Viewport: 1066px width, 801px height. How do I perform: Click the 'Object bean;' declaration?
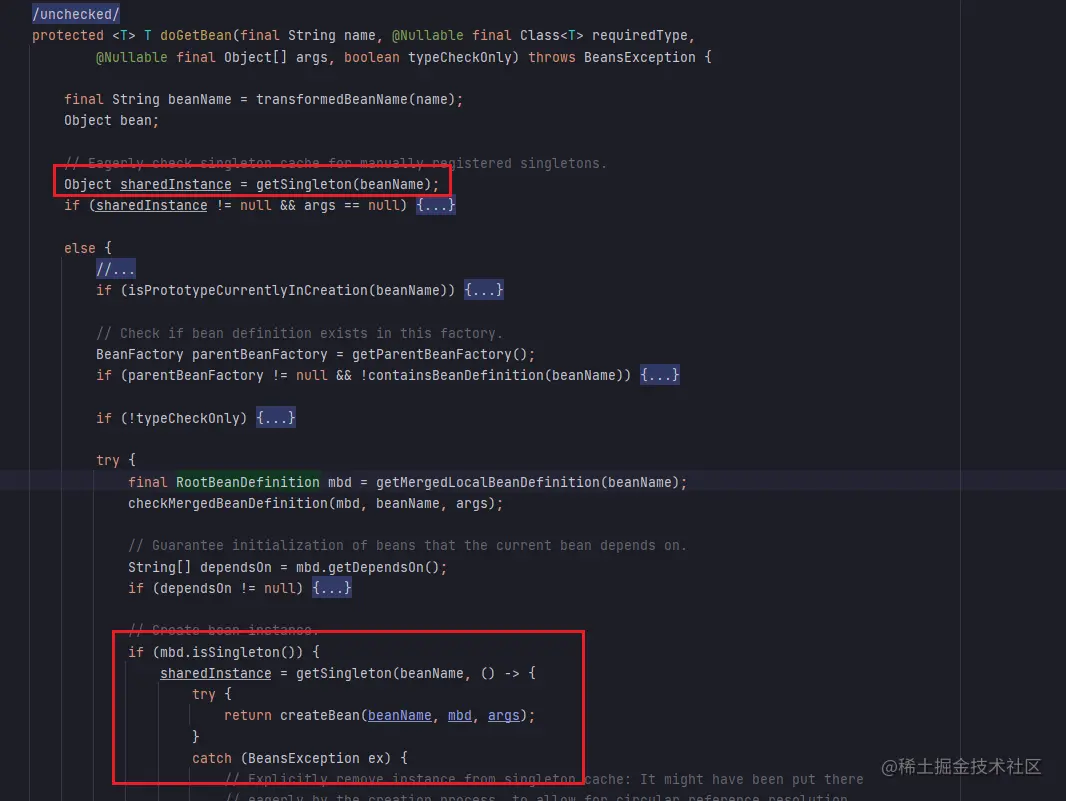[x=111, y=120]
